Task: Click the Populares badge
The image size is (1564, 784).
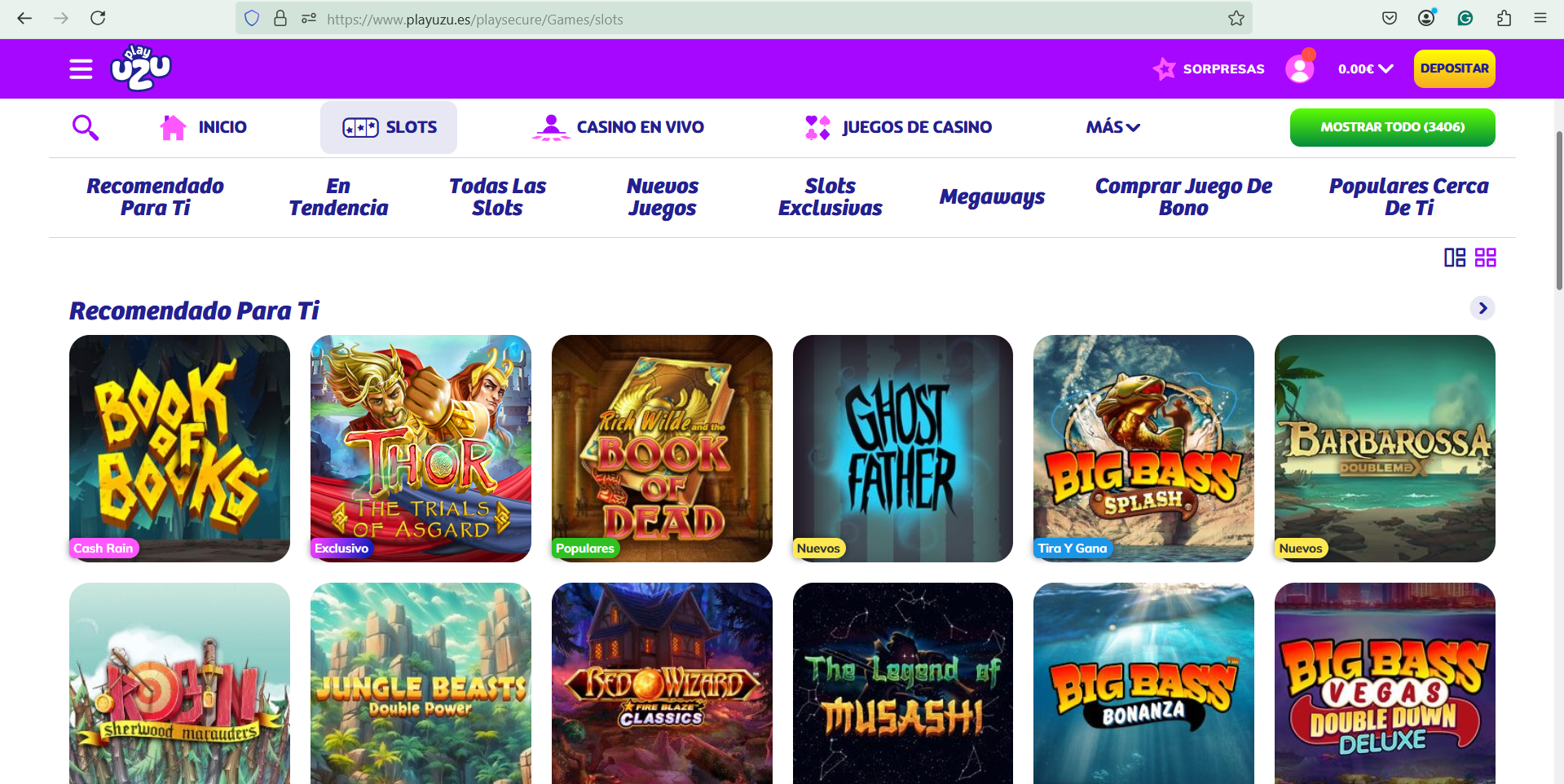Action: click(585, 548)
